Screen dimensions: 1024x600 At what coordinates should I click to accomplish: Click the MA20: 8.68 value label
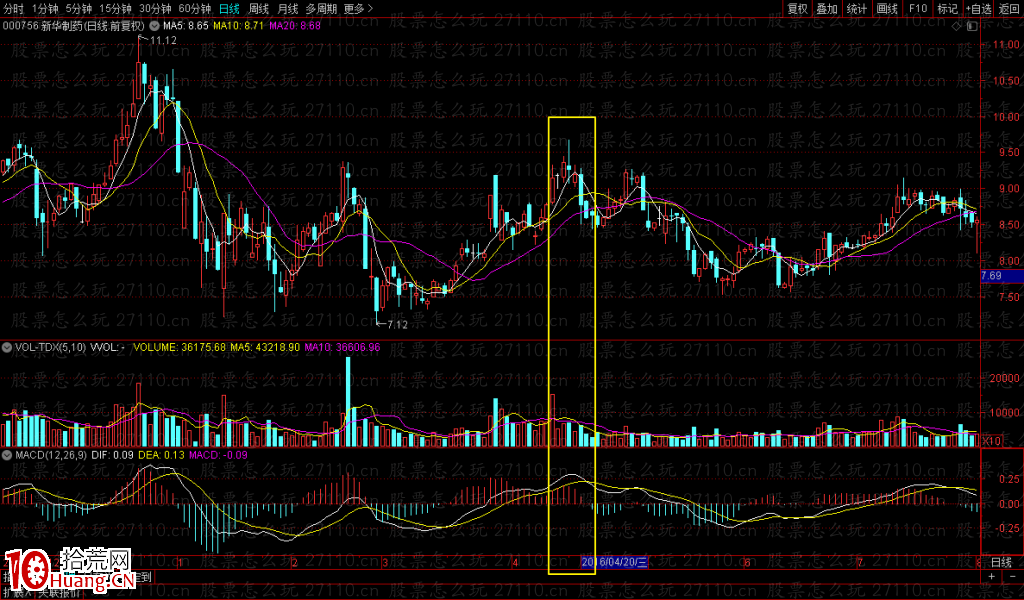tap(295, 26)
